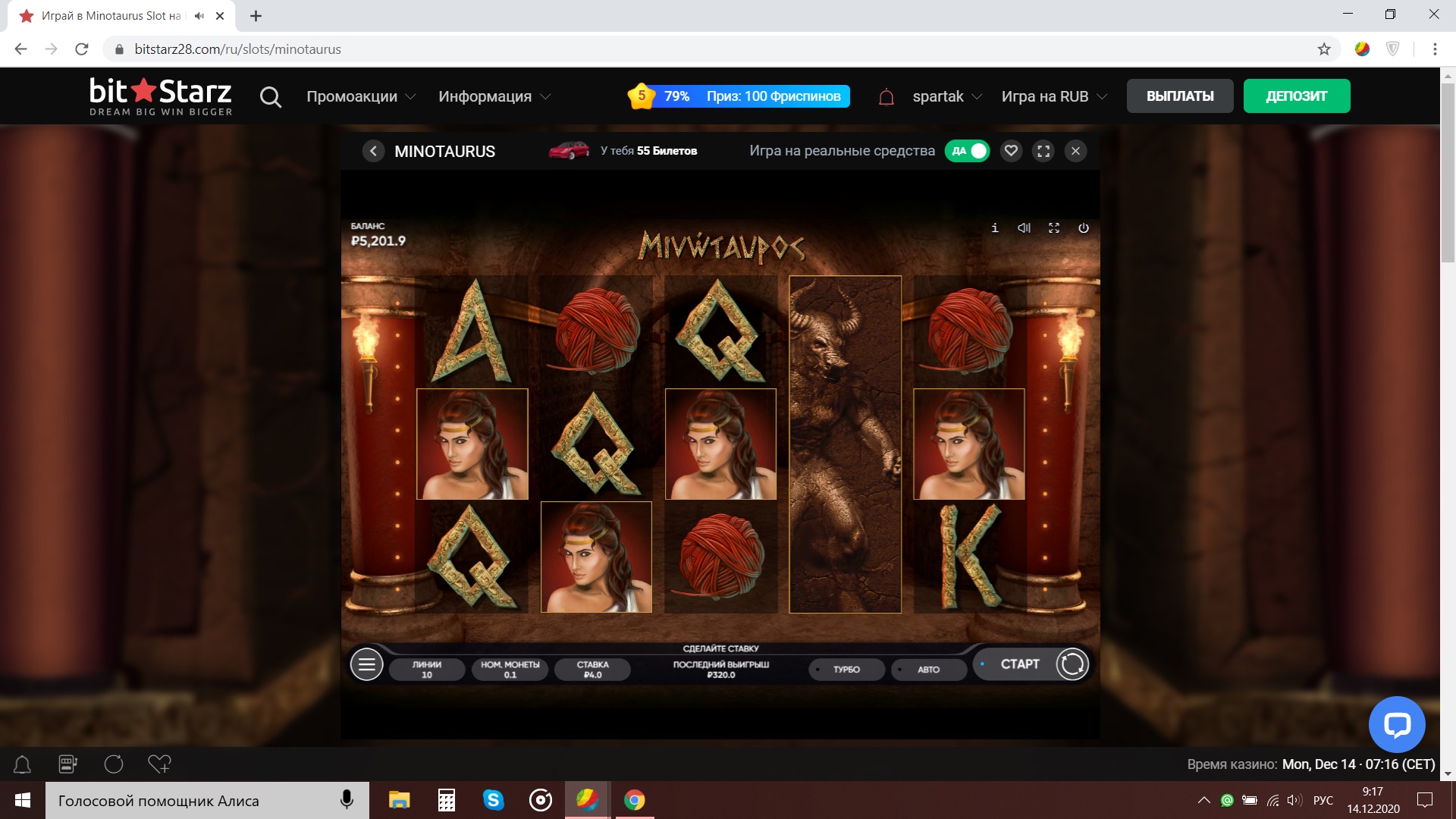Switch the РУС keyboard language
Screen dimensions: 1456x819
click(x=1323, y=800)
